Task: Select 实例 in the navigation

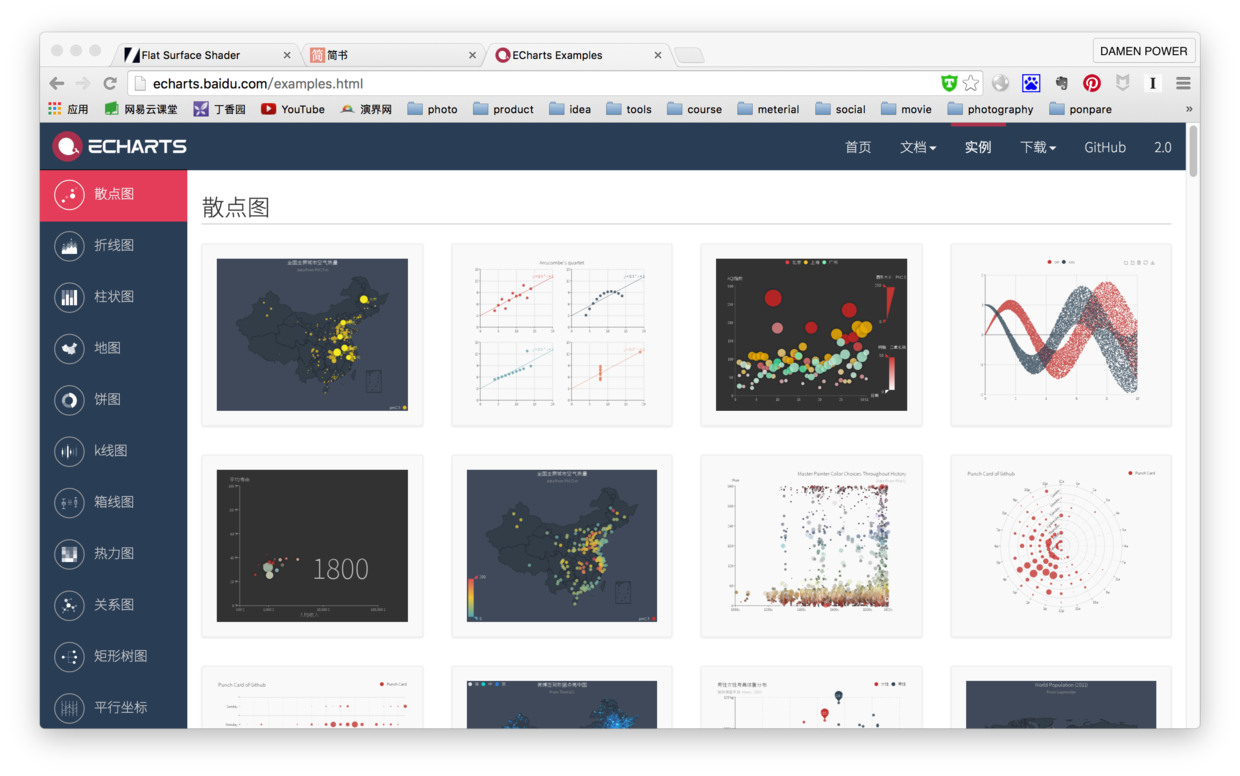Action: [978, 147]
